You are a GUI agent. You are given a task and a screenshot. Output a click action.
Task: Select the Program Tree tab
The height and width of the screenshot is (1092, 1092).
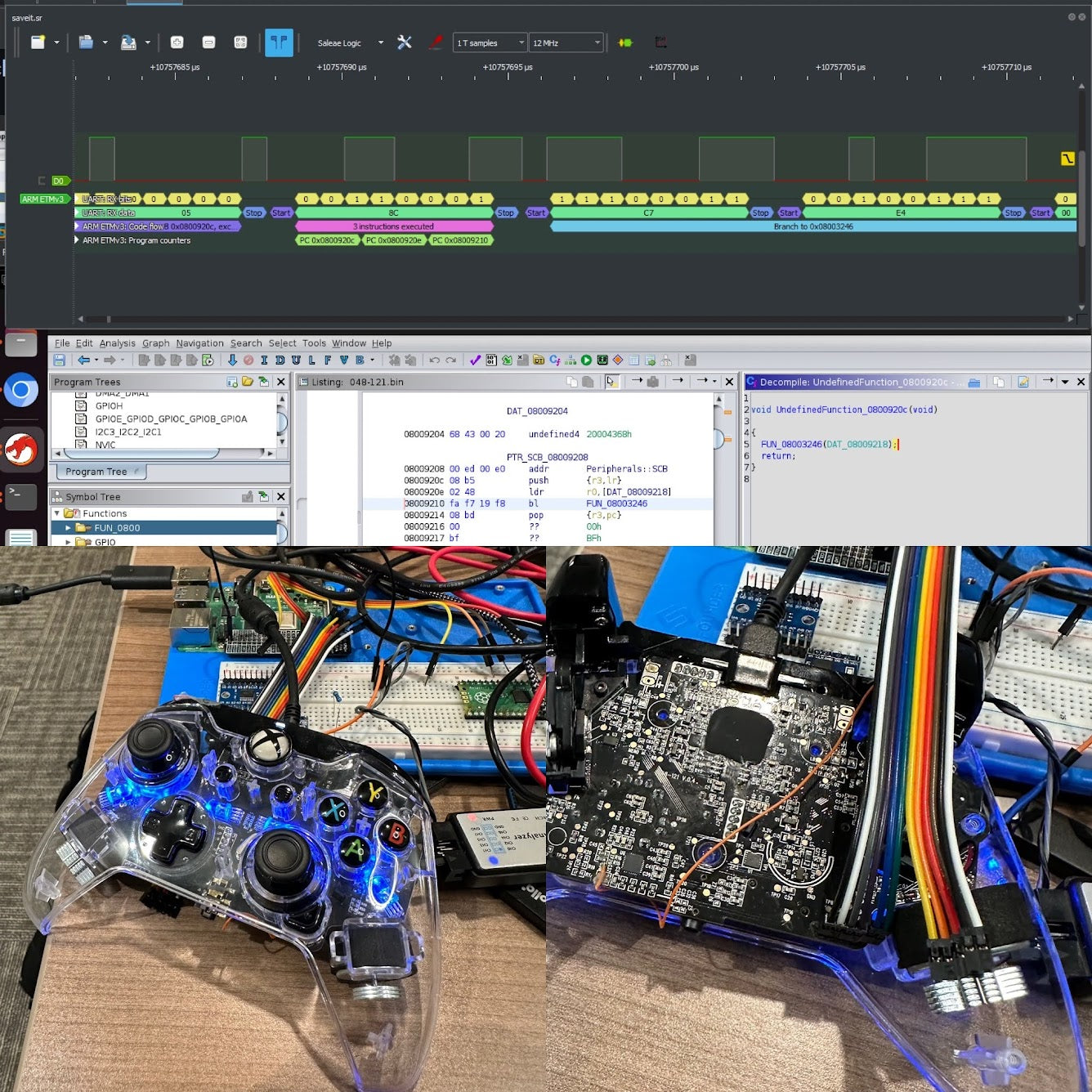(101, 472)
